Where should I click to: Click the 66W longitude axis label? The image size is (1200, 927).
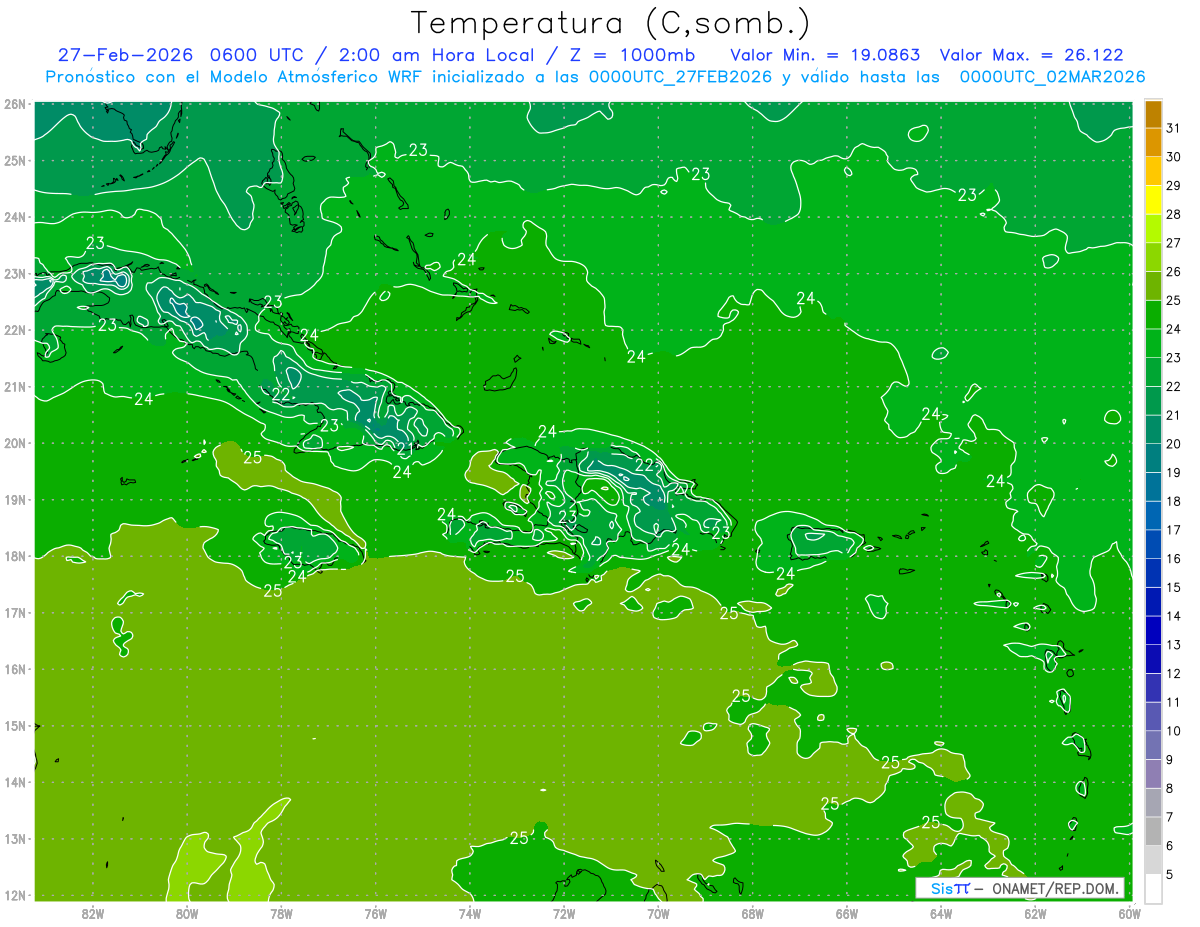(x=846, y=913)
